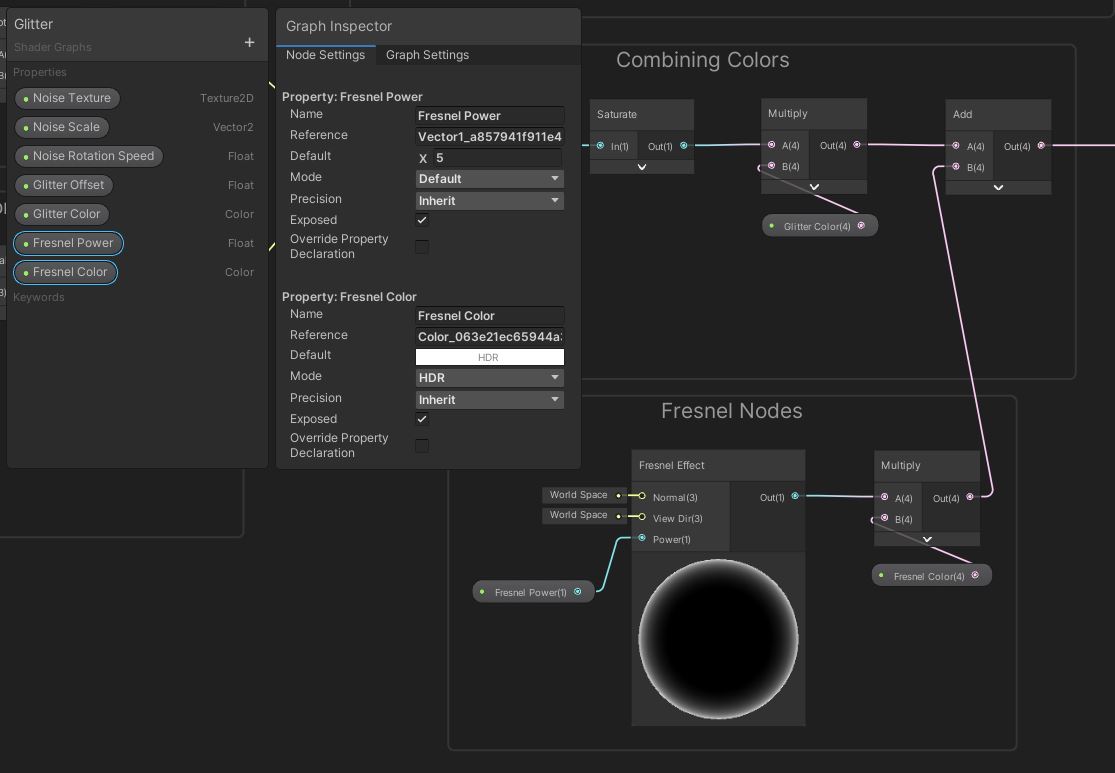This screenshot has width=1115, height=773.
Task: Click the Saturate node In(1) input port
Action: 600,146
